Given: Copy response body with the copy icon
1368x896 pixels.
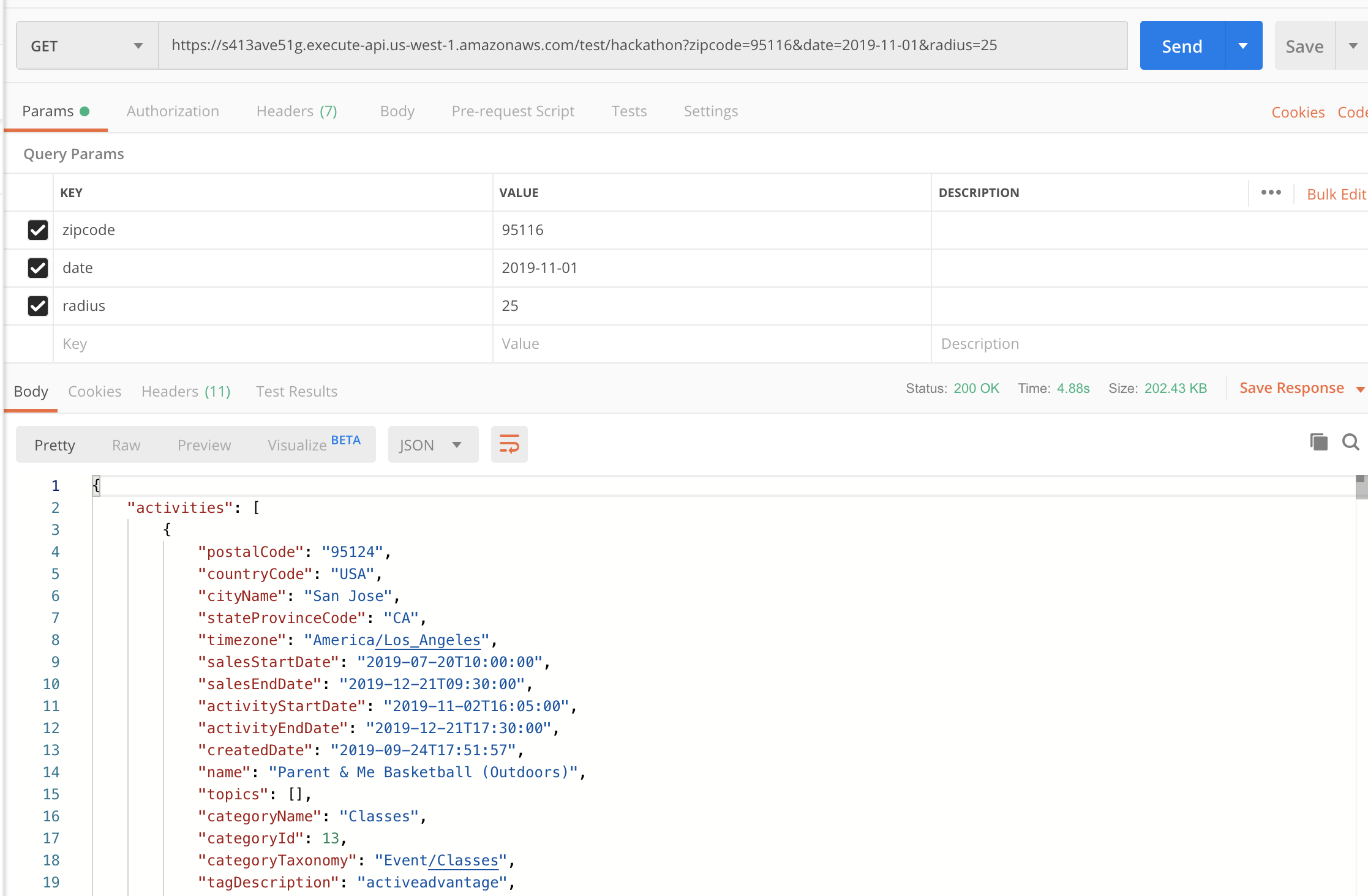Looking at the screenshot, I should [x=1318, y=442].
